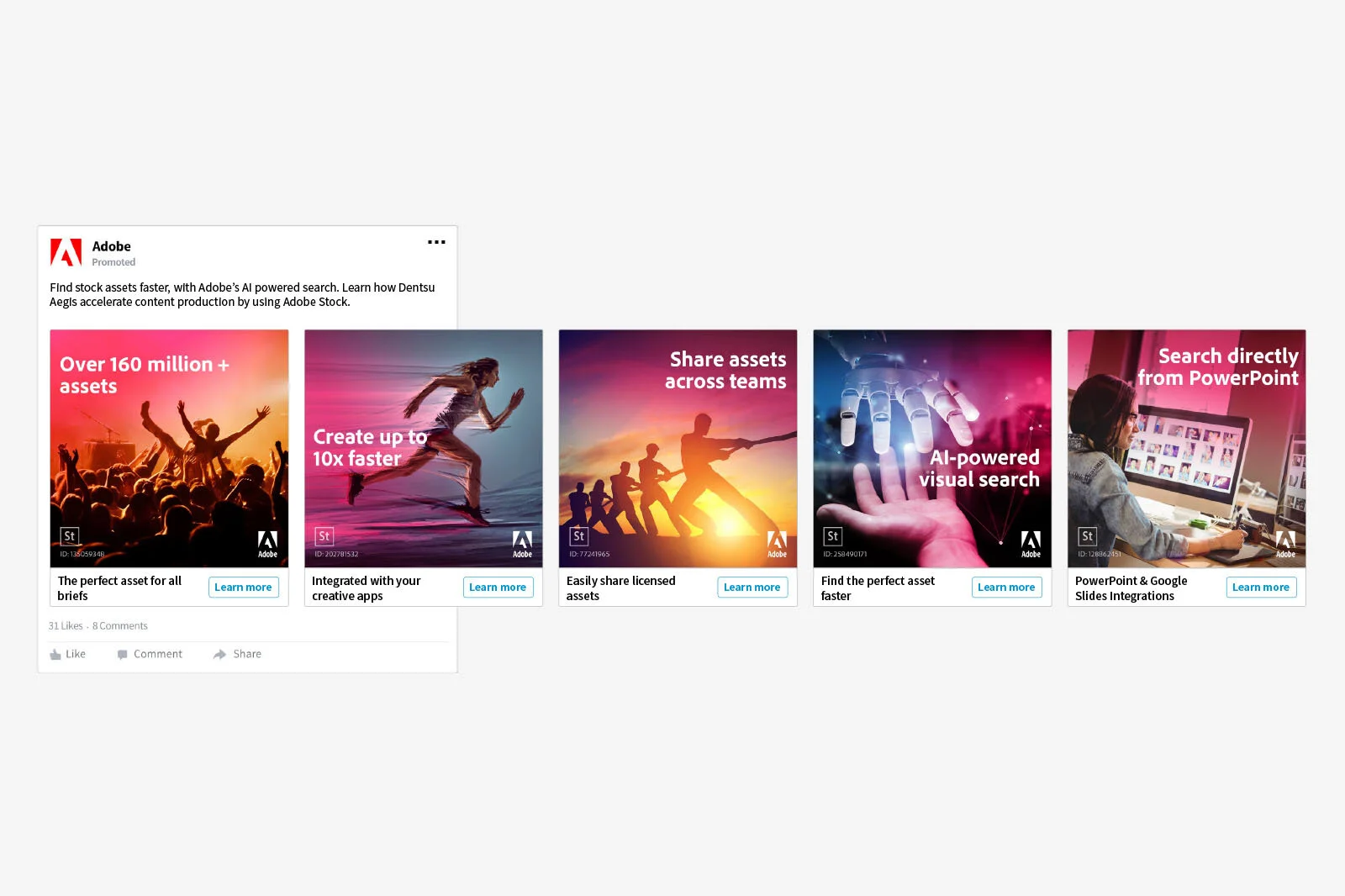Click St icon on Search from PowerPoint card
The width and height of the screenshot is (1345, 896).
(1088, 536)
